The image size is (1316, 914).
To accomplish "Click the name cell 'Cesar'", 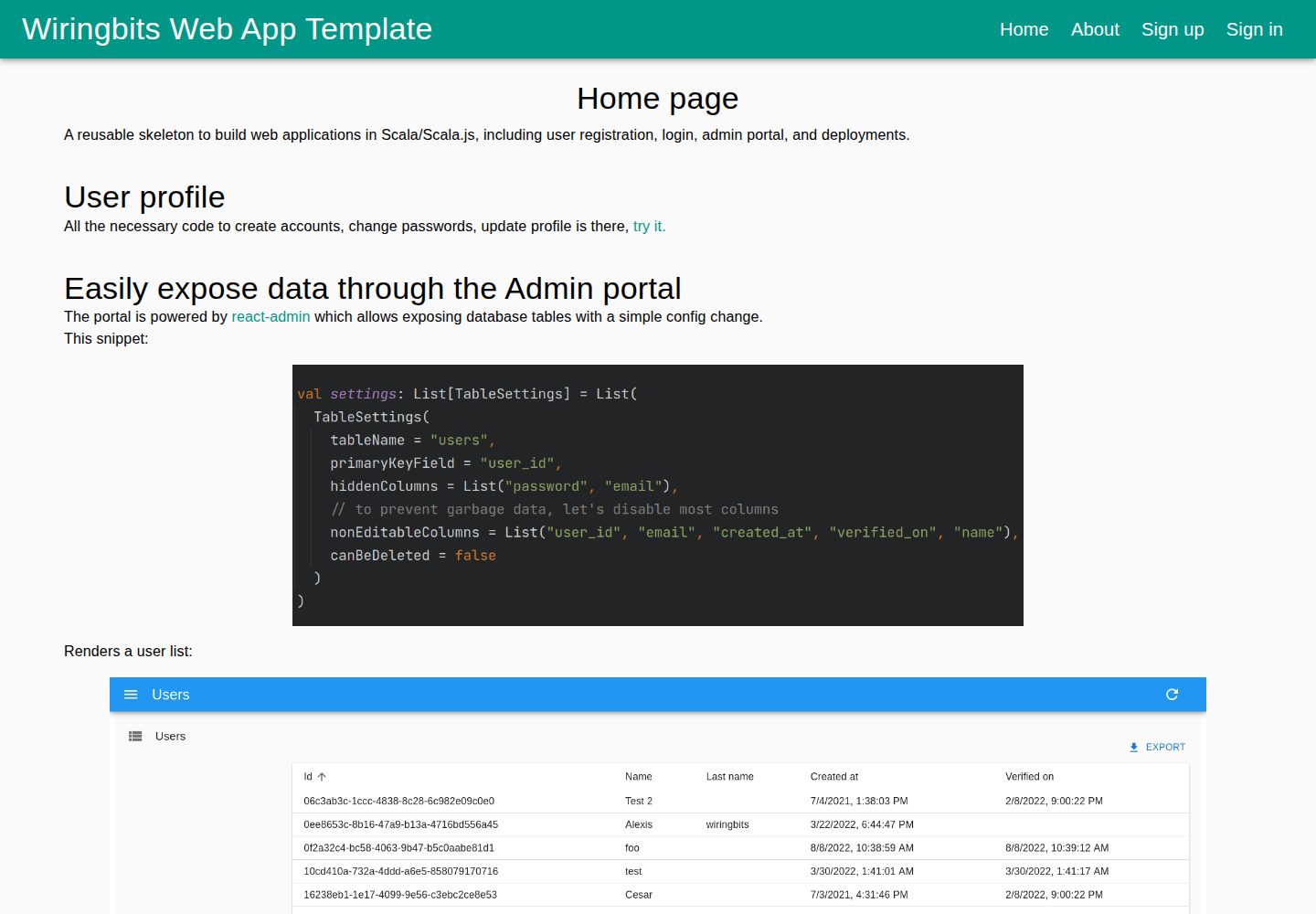I will (639, 895).
